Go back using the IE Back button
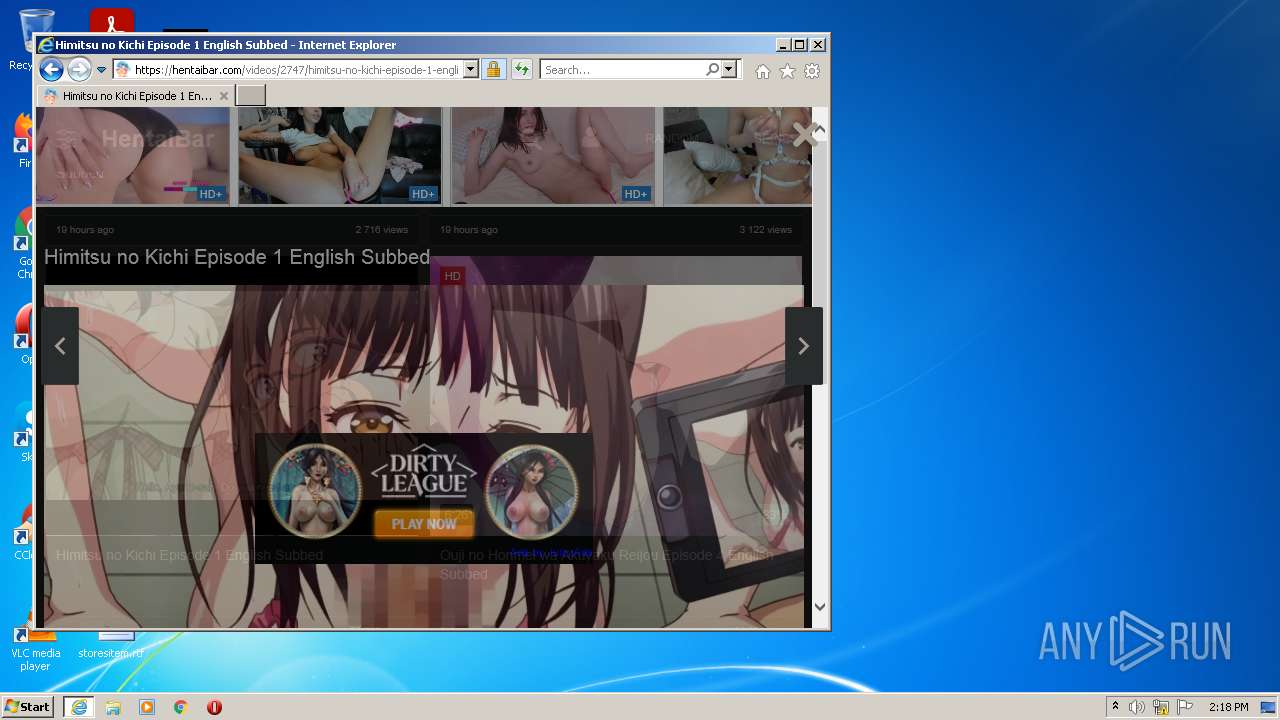 [x=51, y=69]
